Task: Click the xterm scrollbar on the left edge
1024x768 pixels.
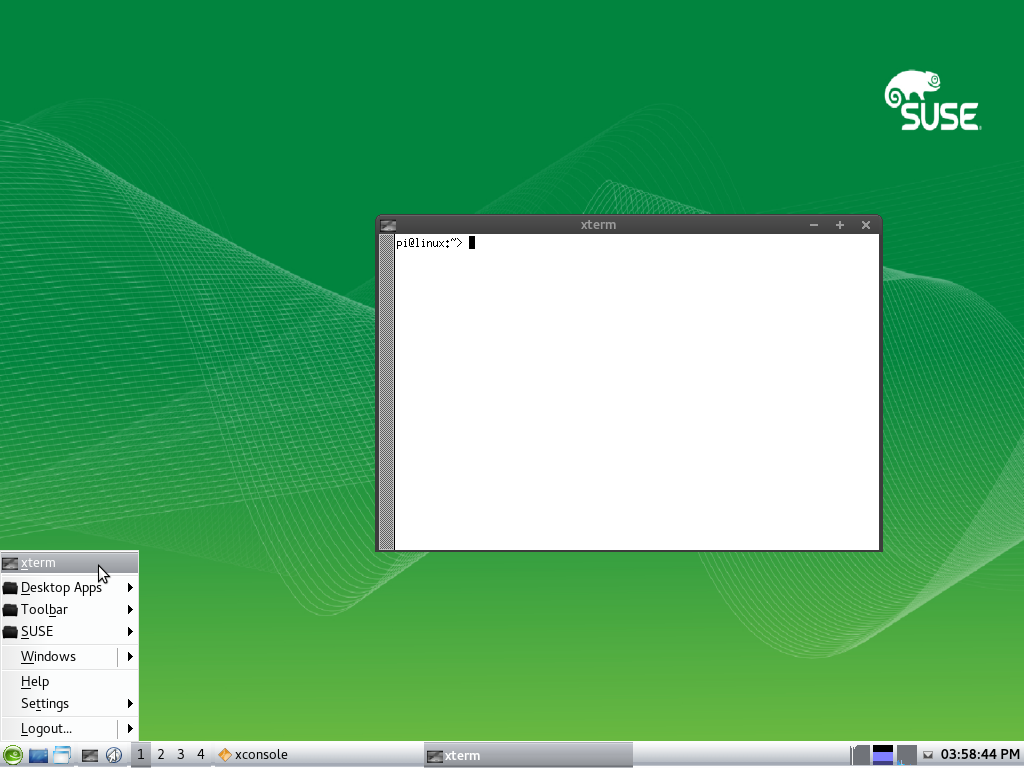Action: (387, 390)
